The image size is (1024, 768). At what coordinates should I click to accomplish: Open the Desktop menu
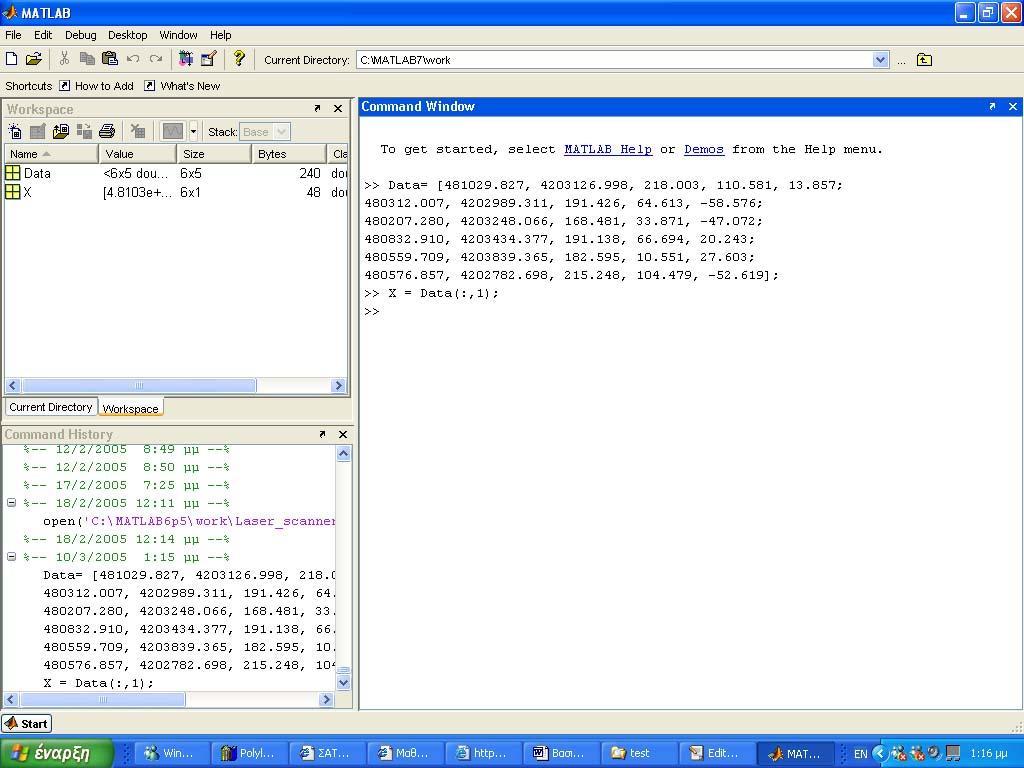click(127, 35)
